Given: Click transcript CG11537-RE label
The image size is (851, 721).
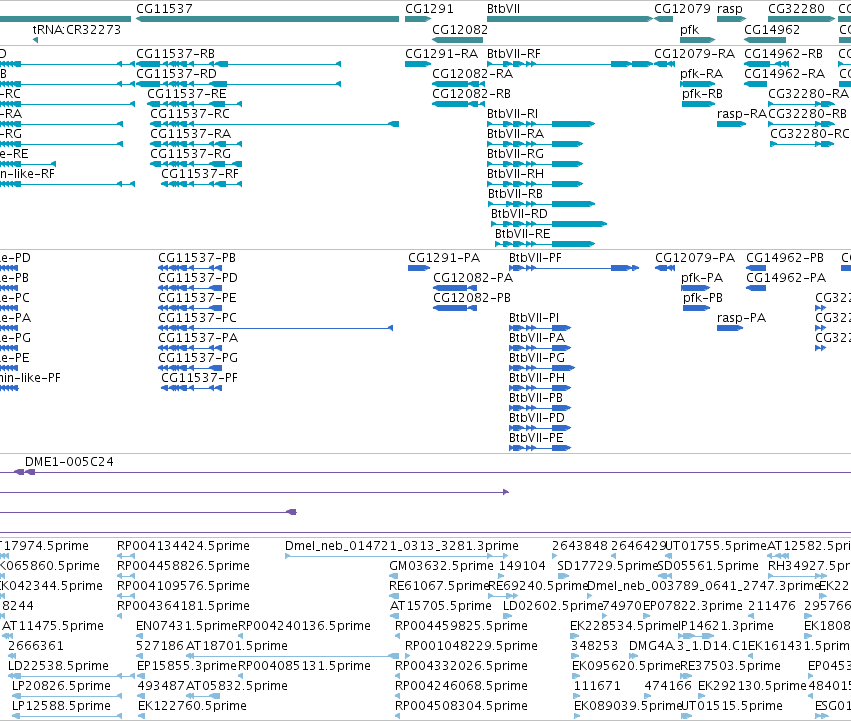Looking at the screenshot, I should tap(187, 94).
